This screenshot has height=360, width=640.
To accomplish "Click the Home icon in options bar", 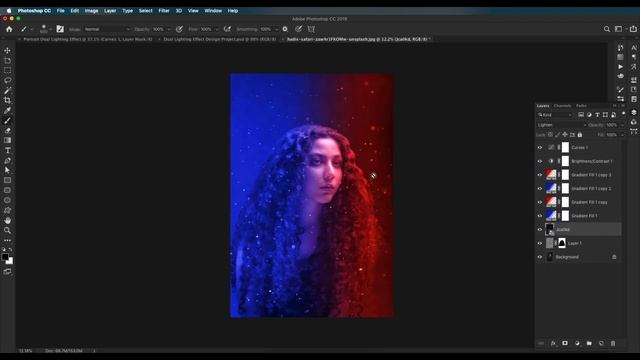I will (9, 29).
